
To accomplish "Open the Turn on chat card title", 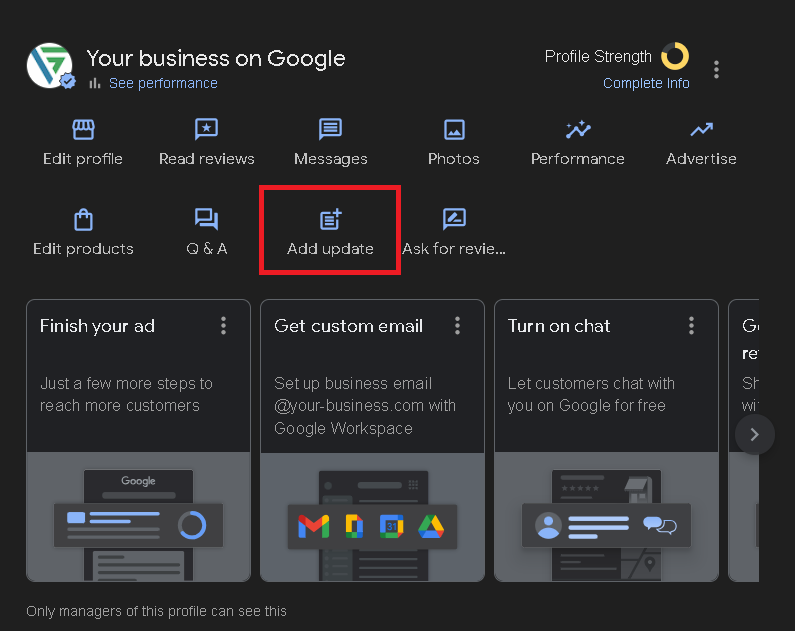I will point(559,326).
